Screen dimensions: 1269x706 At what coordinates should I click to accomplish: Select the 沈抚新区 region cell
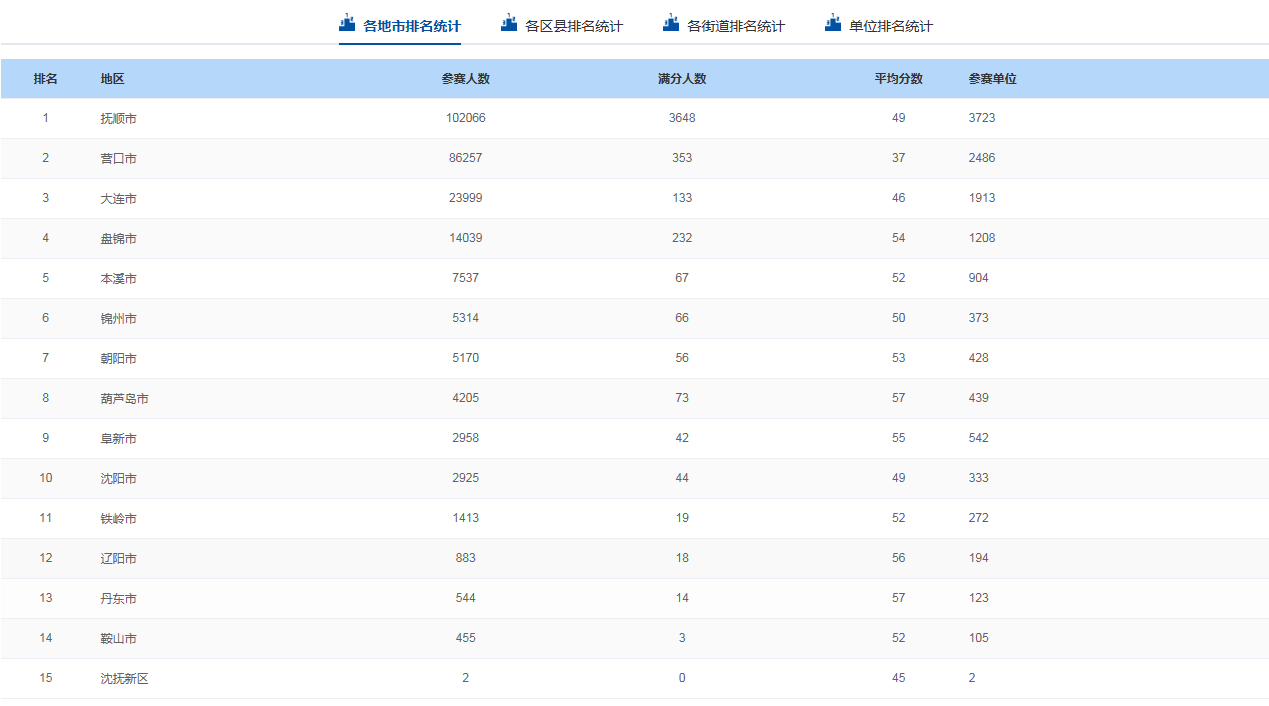pyautogui.click(x=124, y=679)
